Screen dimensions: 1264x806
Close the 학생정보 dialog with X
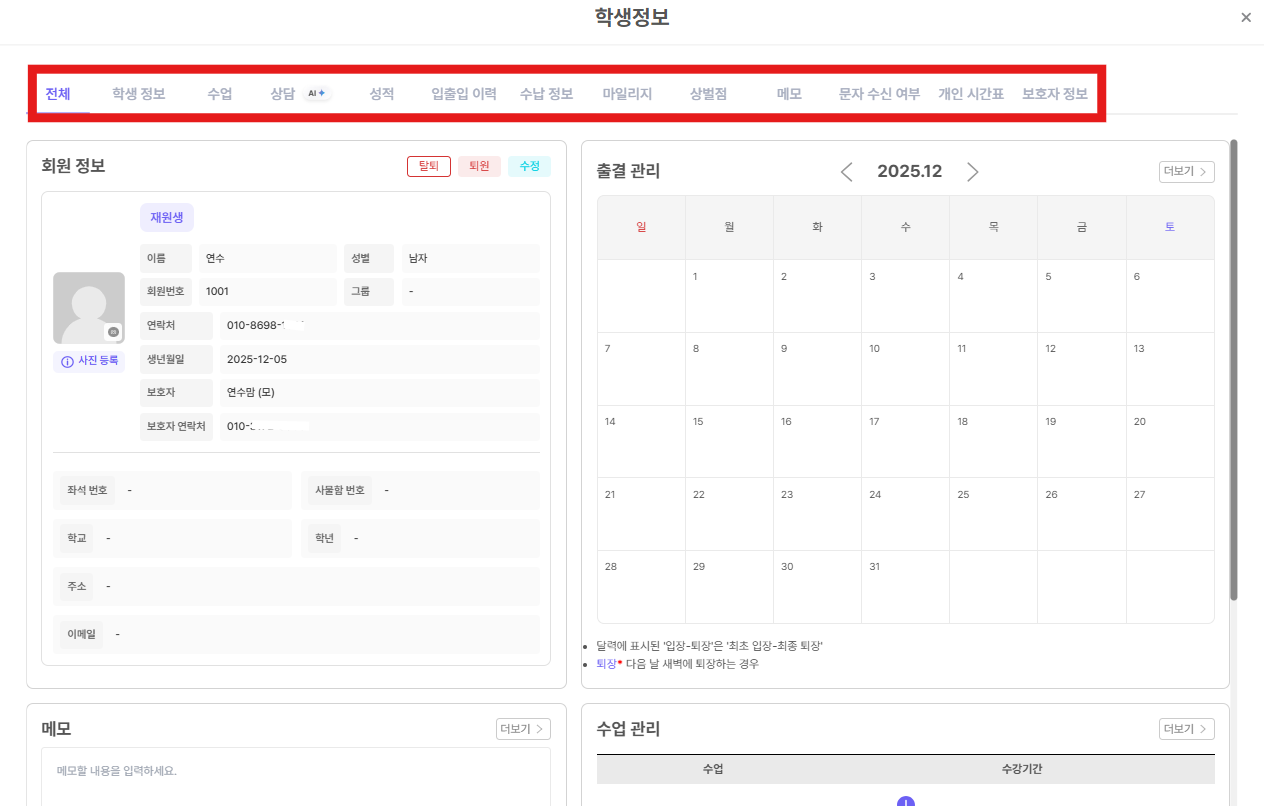coord(1245,17)
